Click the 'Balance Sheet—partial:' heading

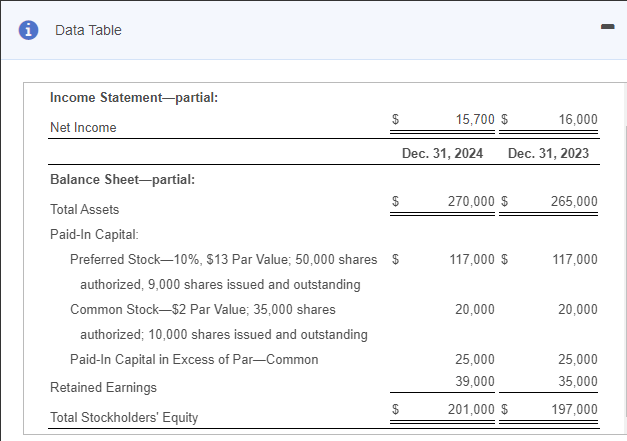pos(122,179)
